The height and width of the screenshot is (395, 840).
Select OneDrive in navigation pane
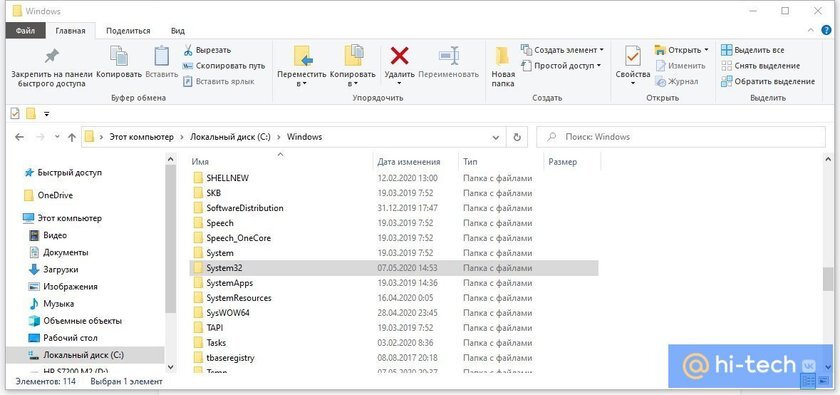coord(49,196)
